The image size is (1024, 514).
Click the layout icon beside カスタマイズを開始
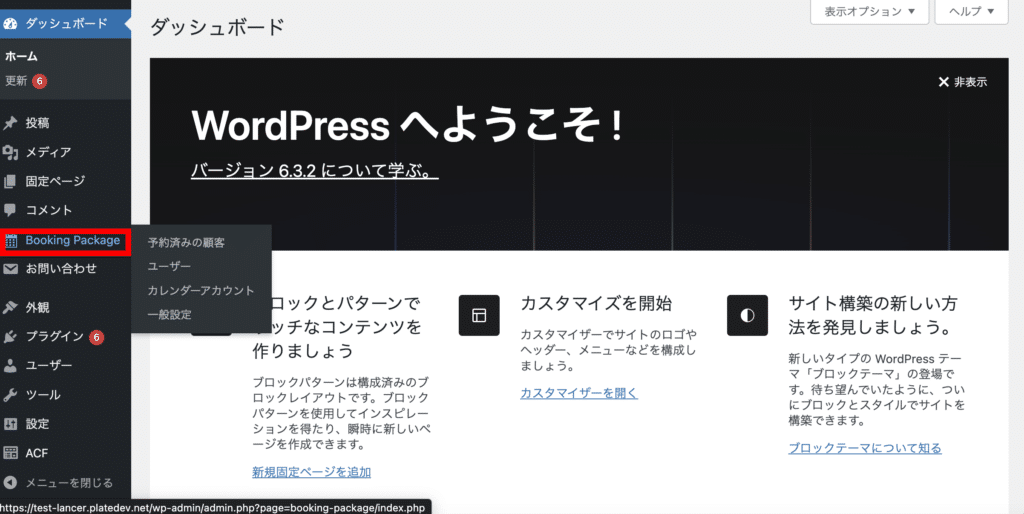tap(478, 315)
